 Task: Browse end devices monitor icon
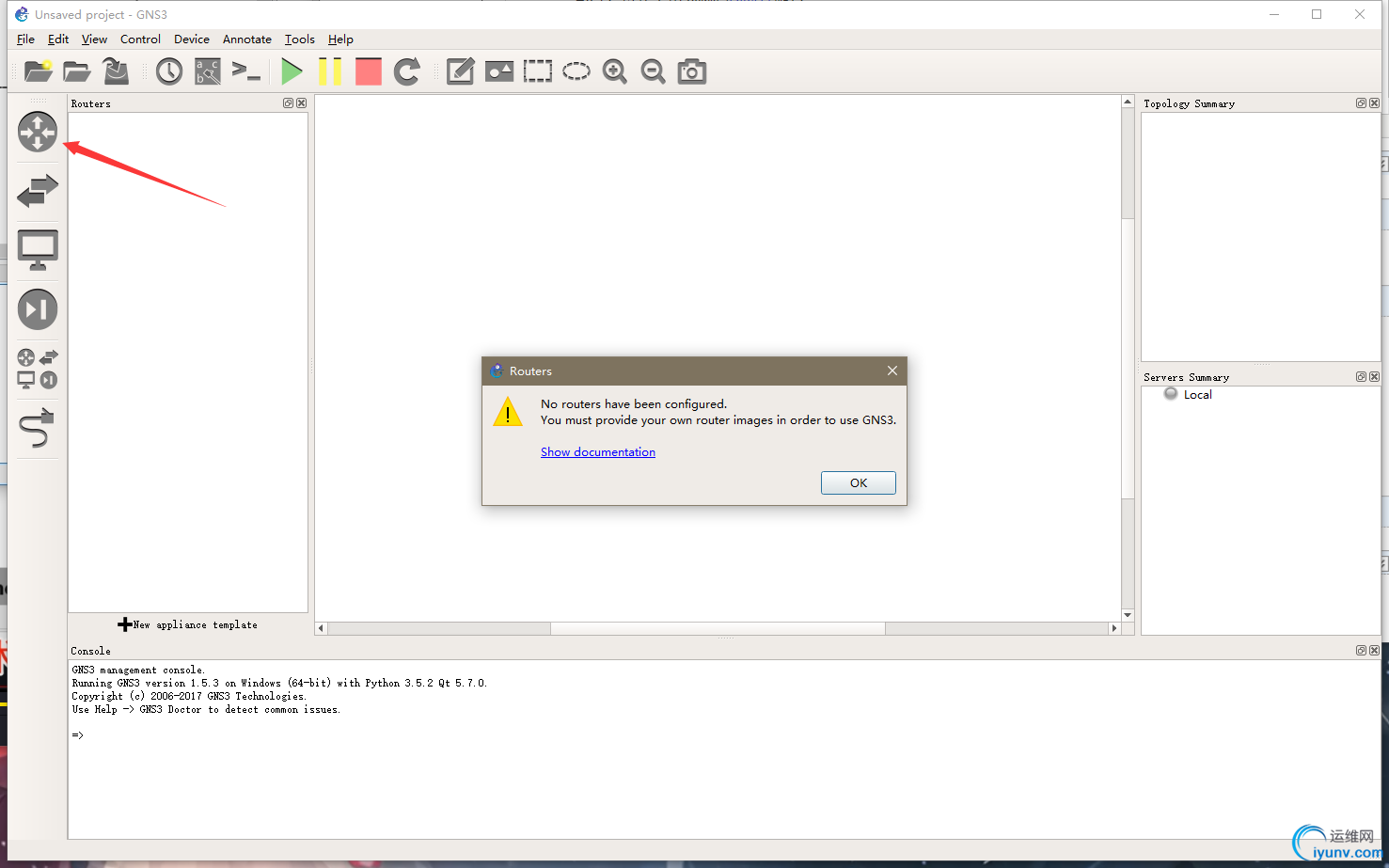[38, 250]
